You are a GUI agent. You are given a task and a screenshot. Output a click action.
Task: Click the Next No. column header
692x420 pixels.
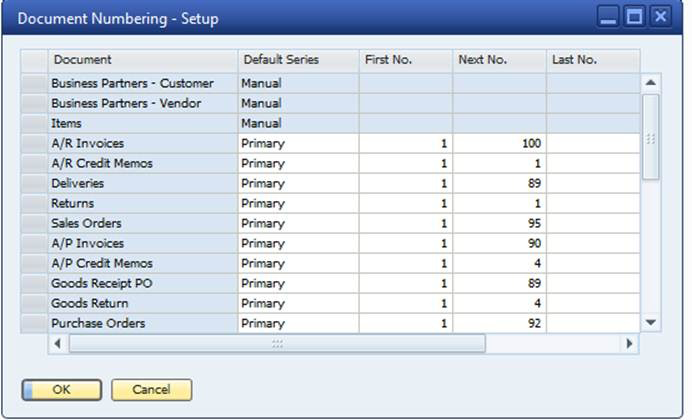(499, 60)
